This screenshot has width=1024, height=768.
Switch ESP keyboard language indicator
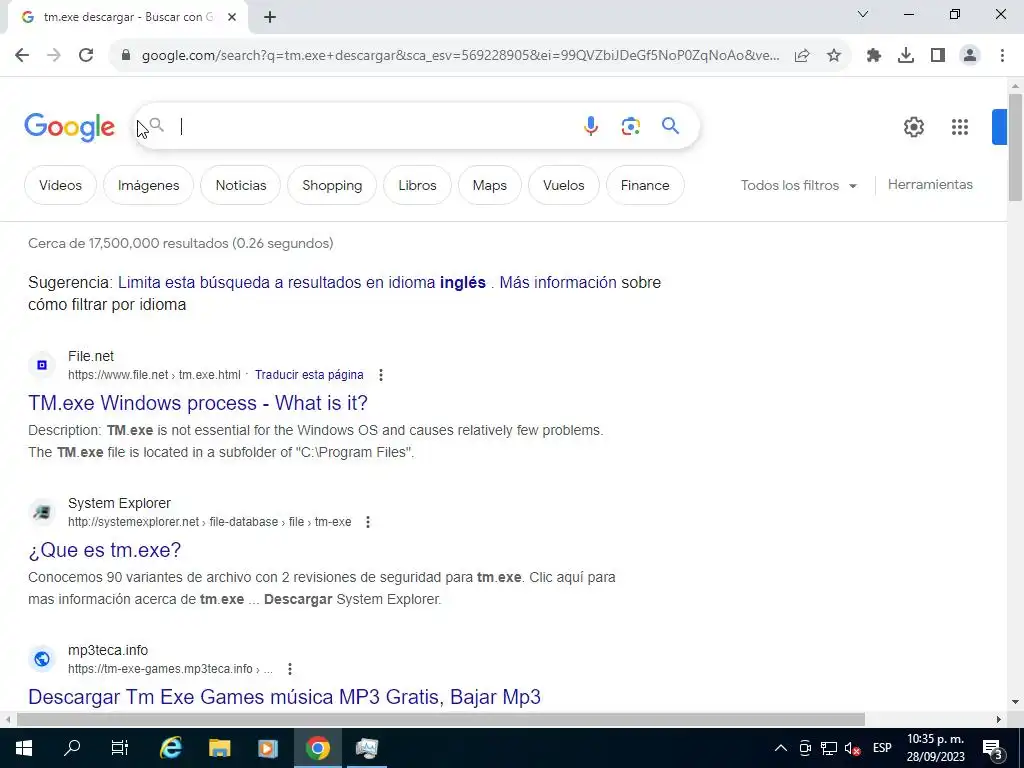882,748
